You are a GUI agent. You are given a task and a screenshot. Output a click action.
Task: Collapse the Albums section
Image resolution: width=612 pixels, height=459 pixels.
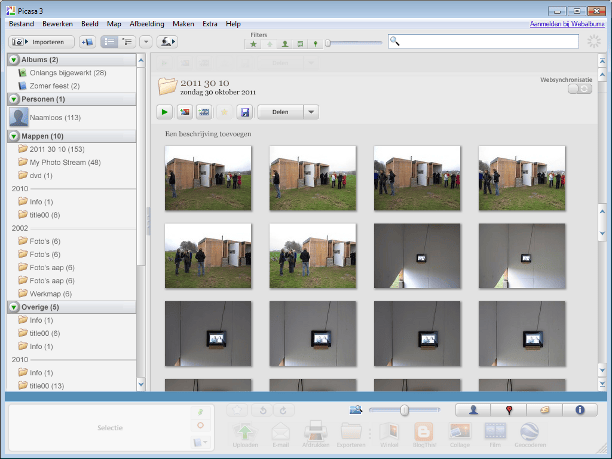click(13, 60)
